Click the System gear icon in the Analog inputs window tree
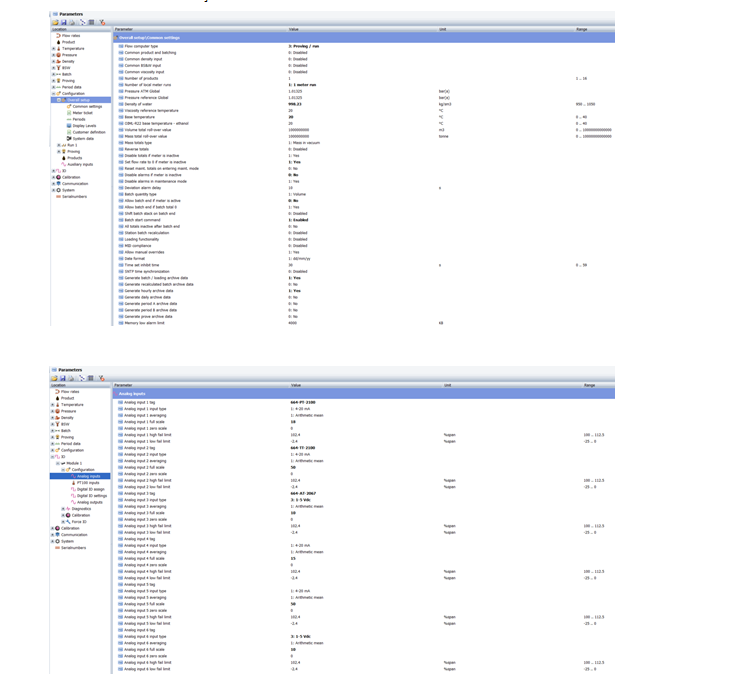 (57, 541)
